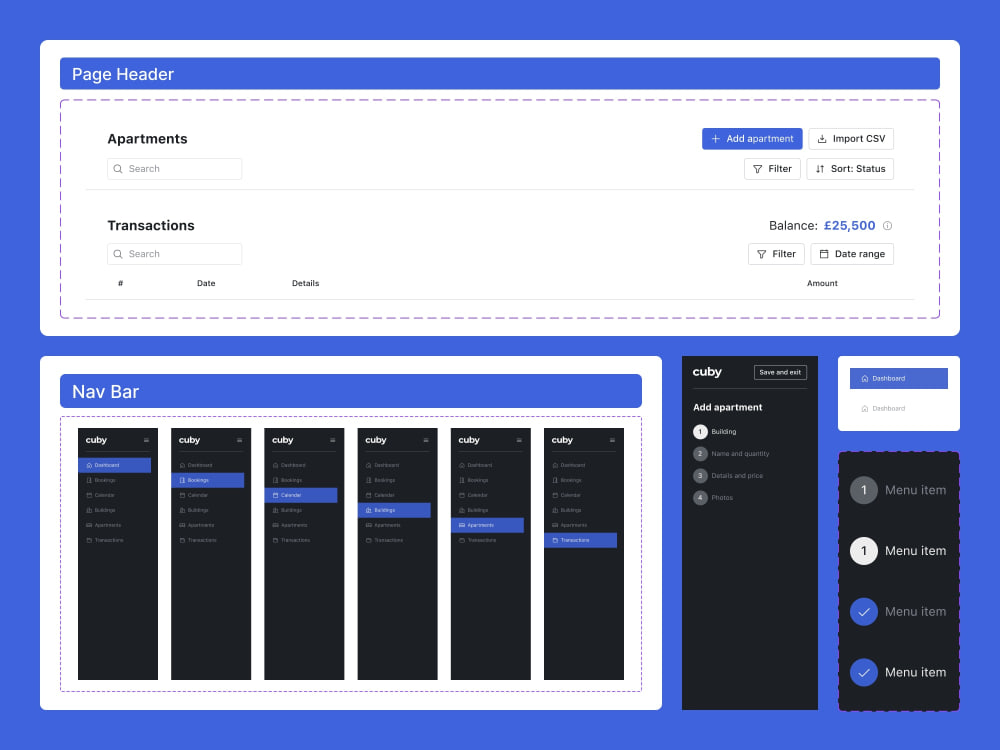Select the highlighted Apartments item in the fifth nav bar
The width and height of the screenshot is (1000, 750).
(487, 525)
